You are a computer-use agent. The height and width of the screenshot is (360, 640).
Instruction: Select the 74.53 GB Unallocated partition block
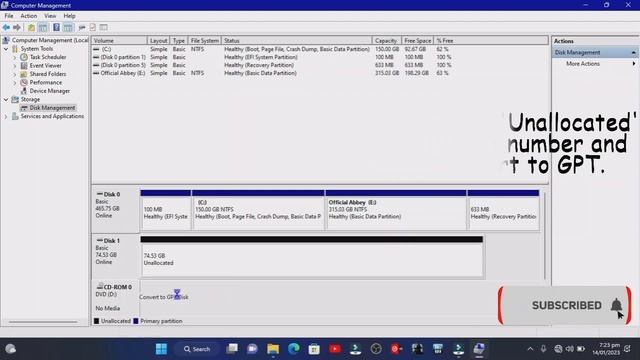pos(311,257)
